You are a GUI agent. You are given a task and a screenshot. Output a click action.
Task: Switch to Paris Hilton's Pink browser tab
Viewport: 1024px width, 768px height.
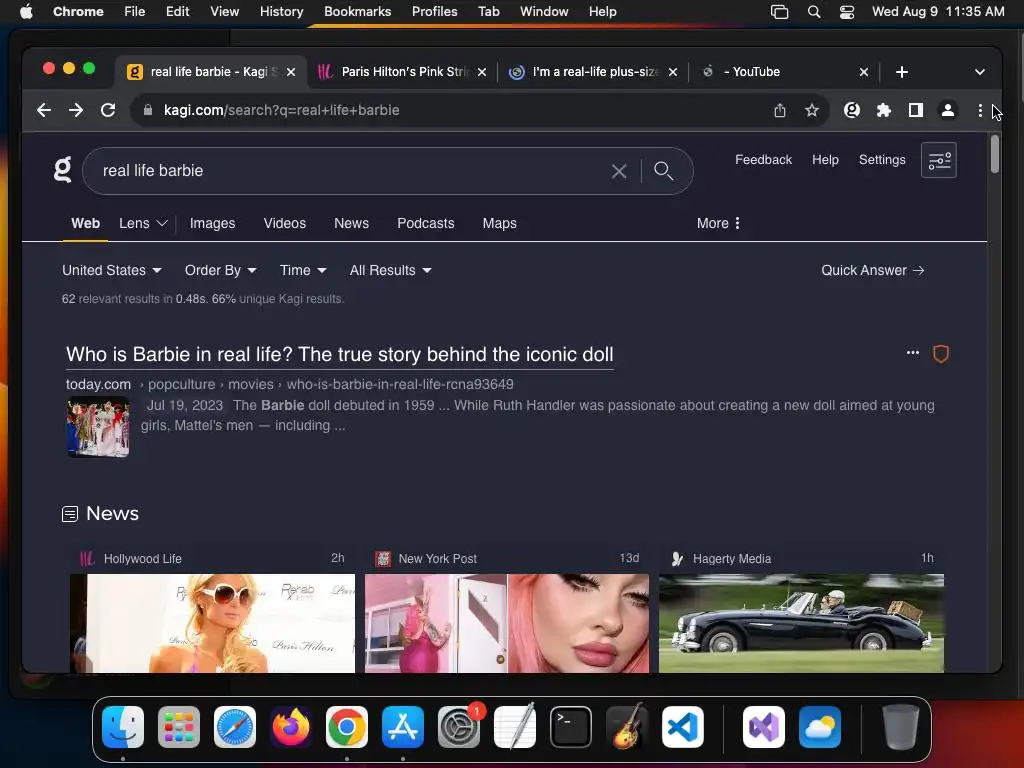tap(401, 72)
